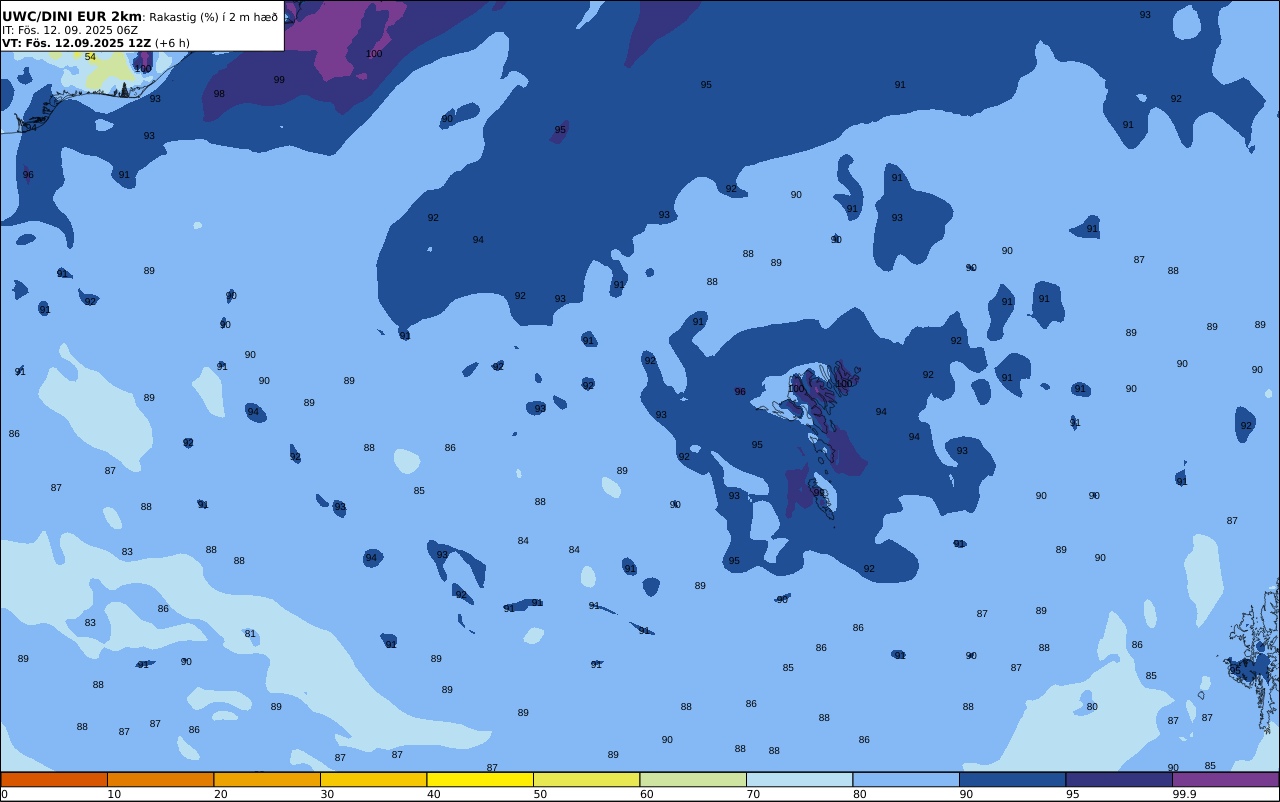Click the 20–30 legend color box

pos(267,779)
